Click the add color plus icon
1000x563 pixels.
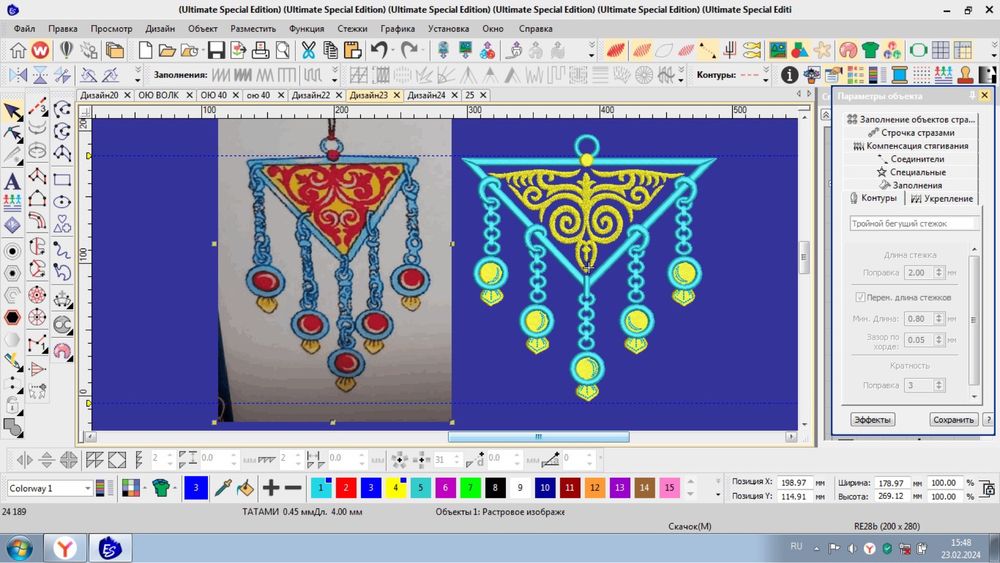coord(270,488)
